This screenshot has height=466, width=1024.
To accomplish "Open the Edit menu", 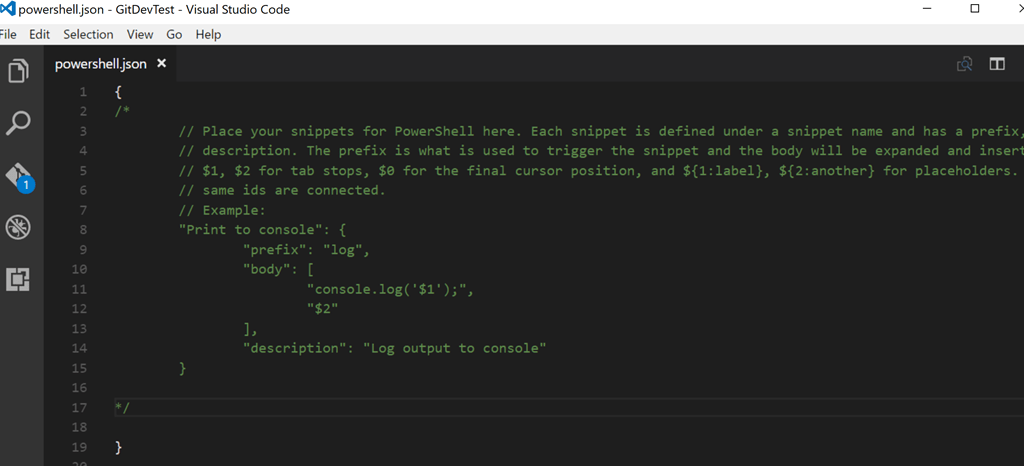I will 39,35.
